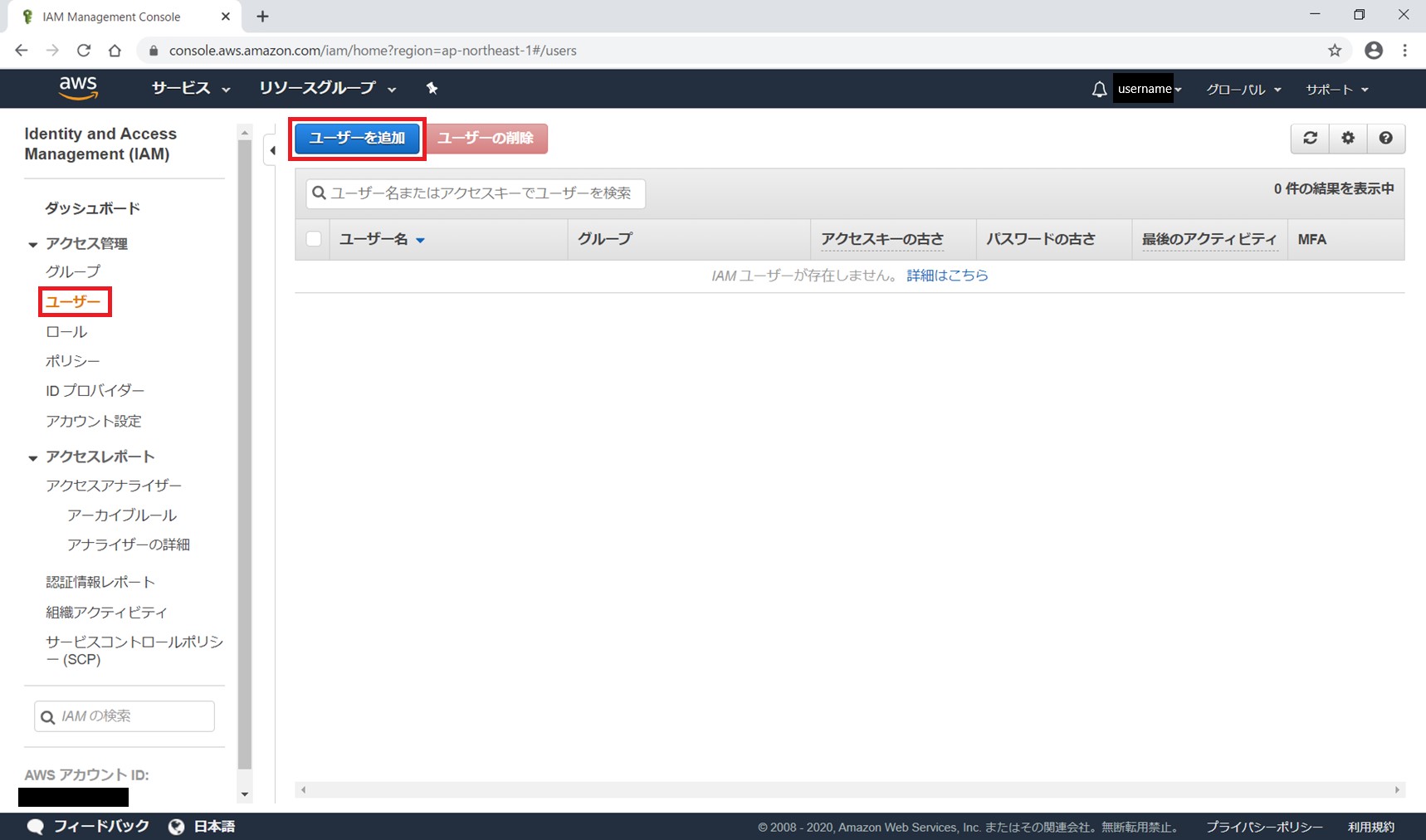Open サービスコントロールポリシー (SCP) link

coord(134,651)
